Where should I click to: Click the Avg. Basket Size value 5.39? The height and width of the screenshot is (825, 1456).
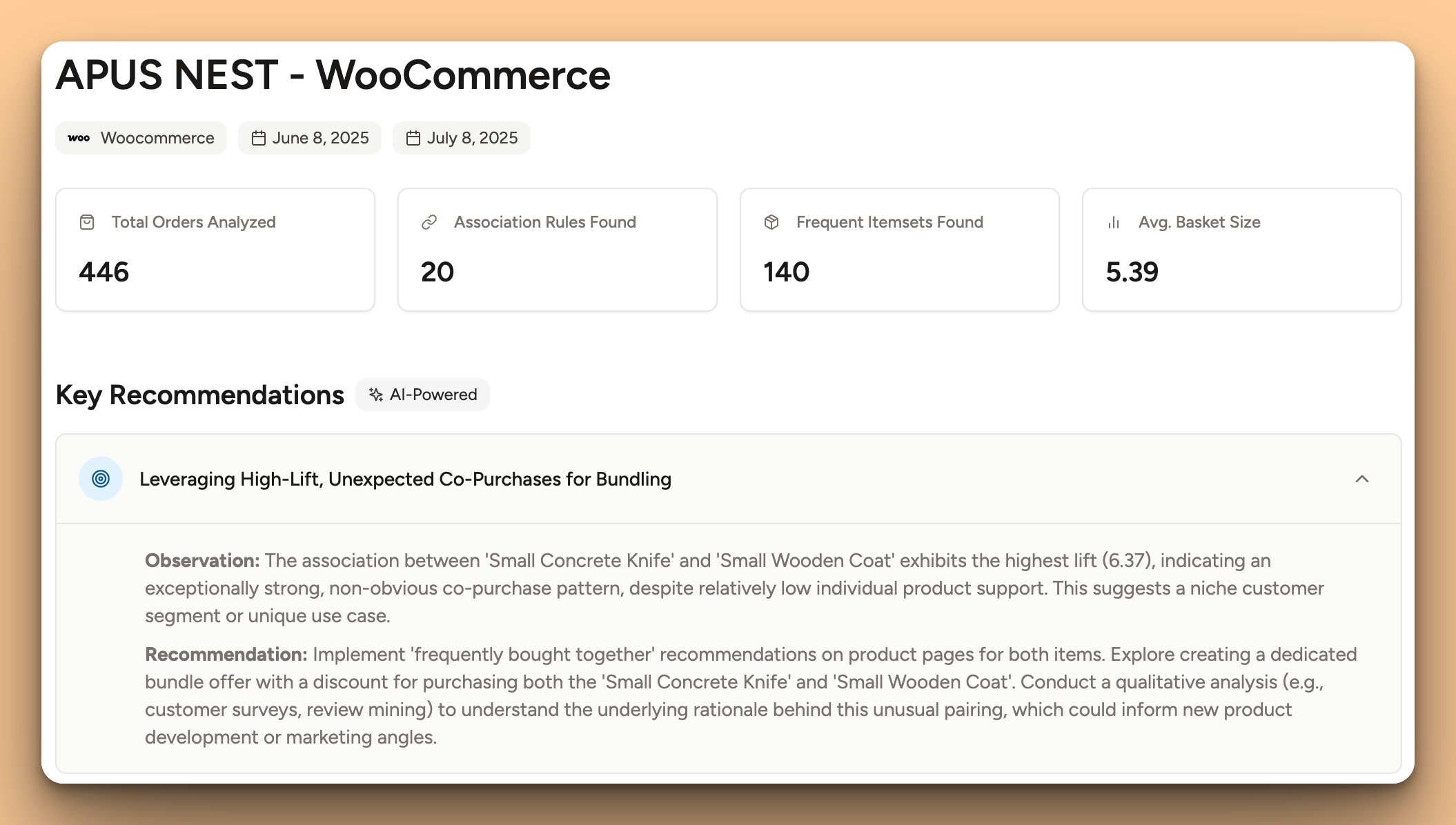[x=1132, y=272]
